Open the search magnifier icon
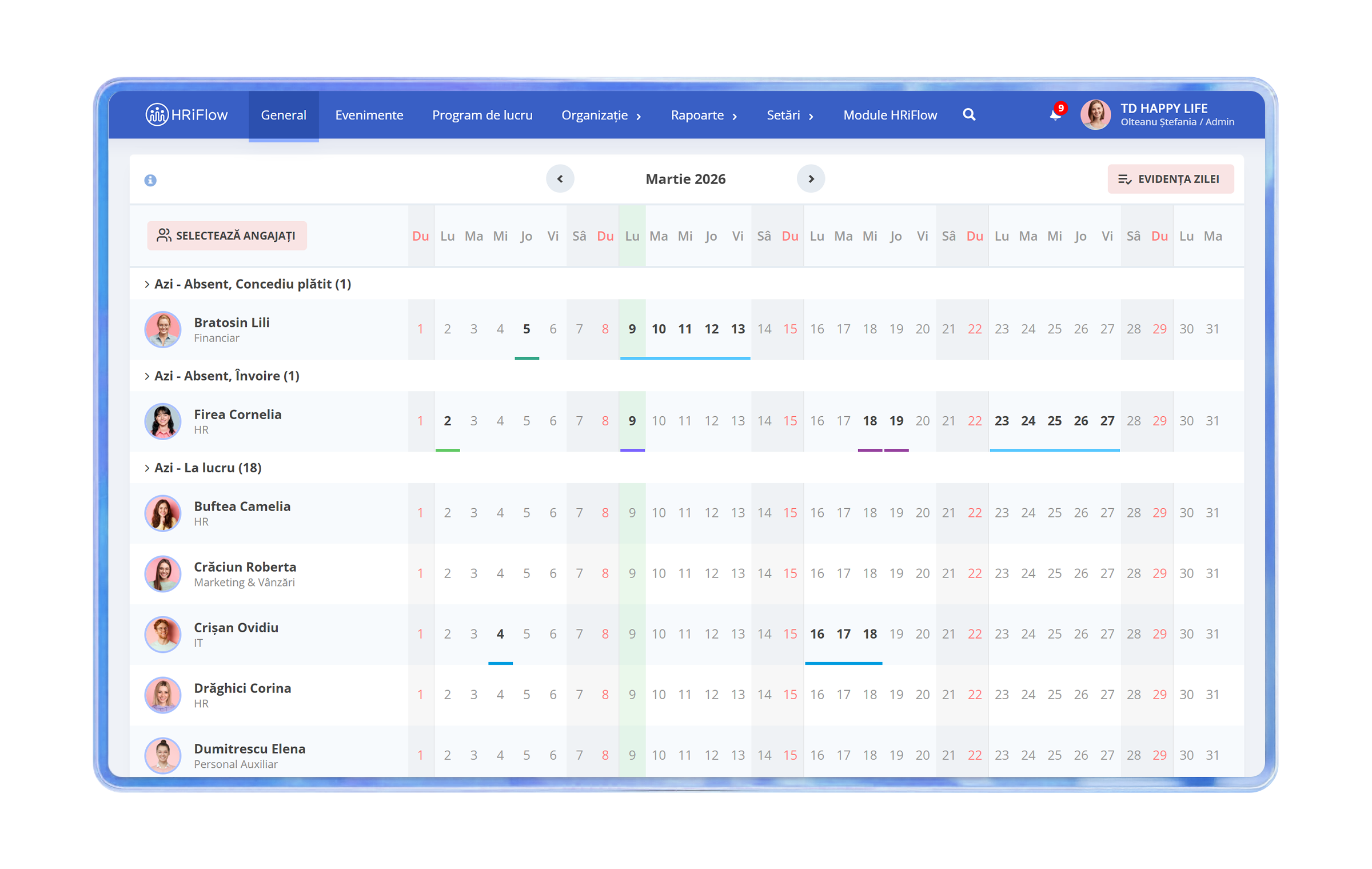Image resolution: width=1372 pixels, height=869 pixels. [969, 114]
